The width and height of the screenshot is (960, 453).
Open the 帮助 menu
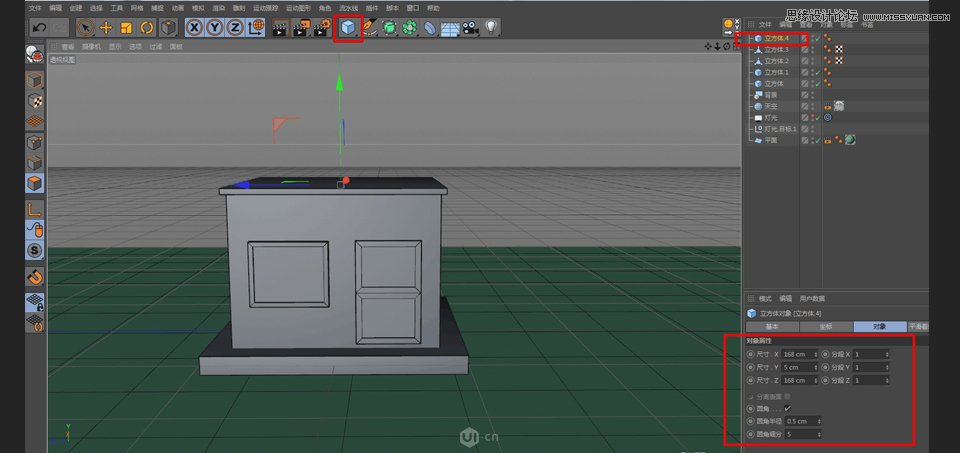tap(433, 8)
